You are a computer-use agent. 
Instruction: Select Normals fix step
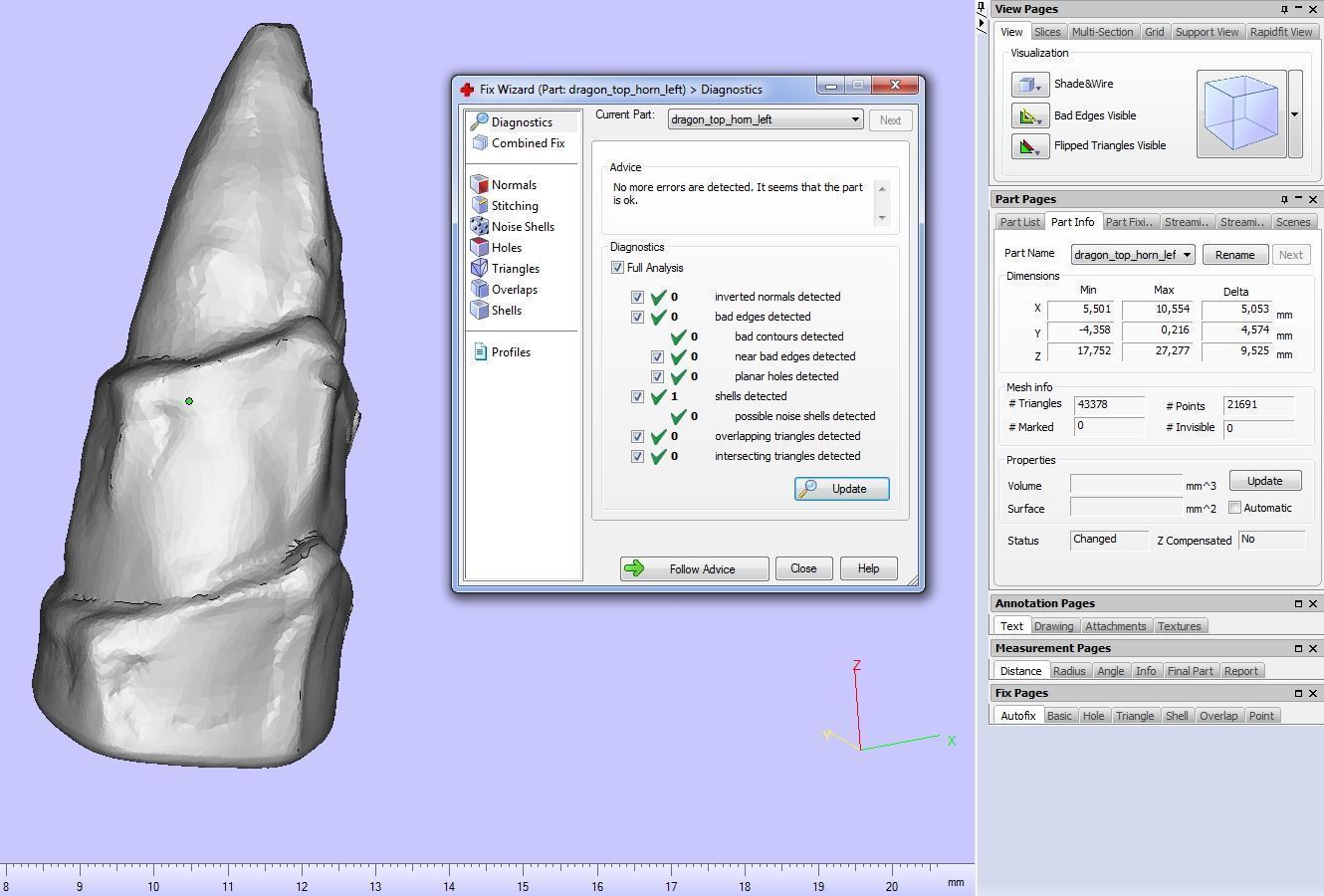click(504, 185)
